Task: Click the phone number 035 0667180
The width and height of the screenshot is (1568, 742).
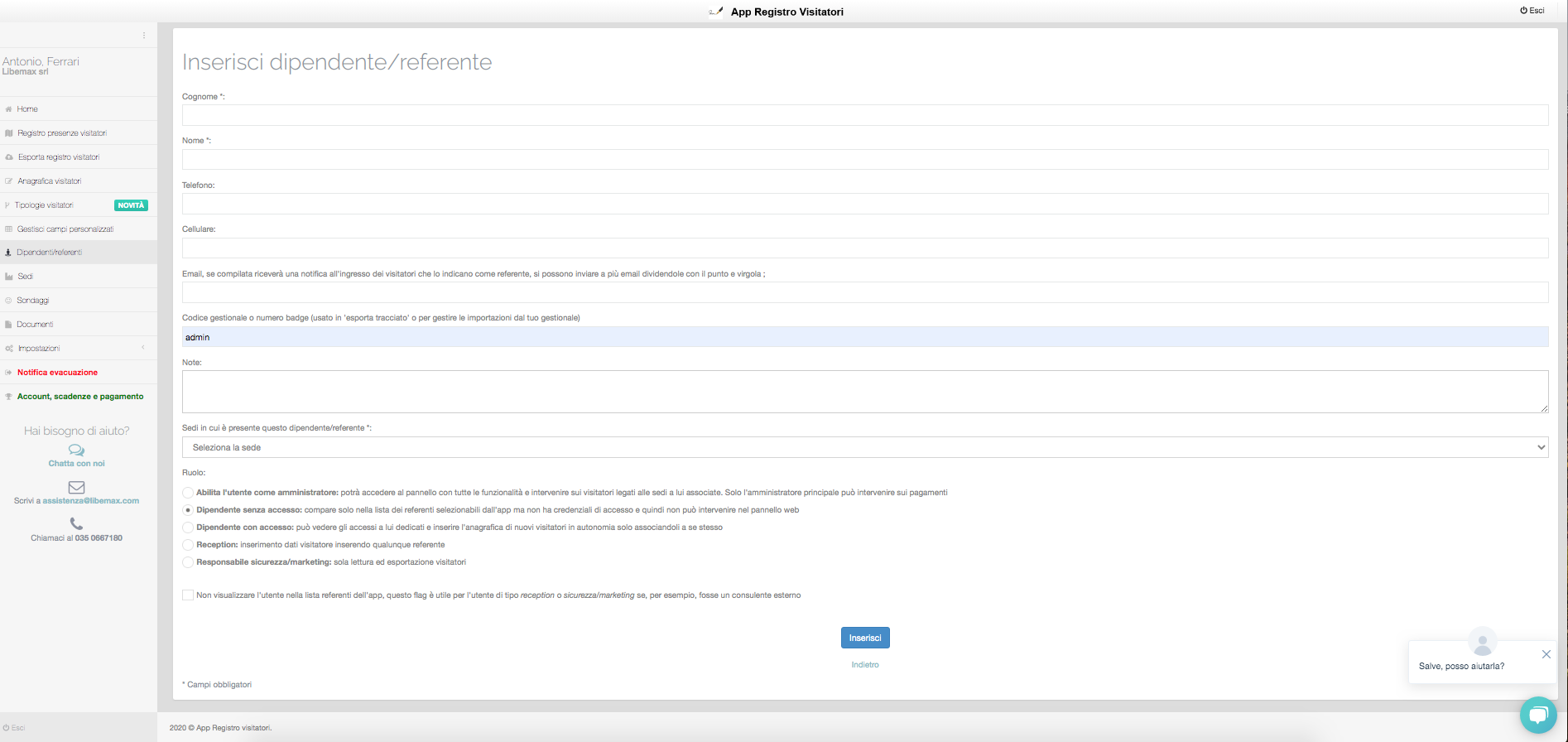Action: 99,538
